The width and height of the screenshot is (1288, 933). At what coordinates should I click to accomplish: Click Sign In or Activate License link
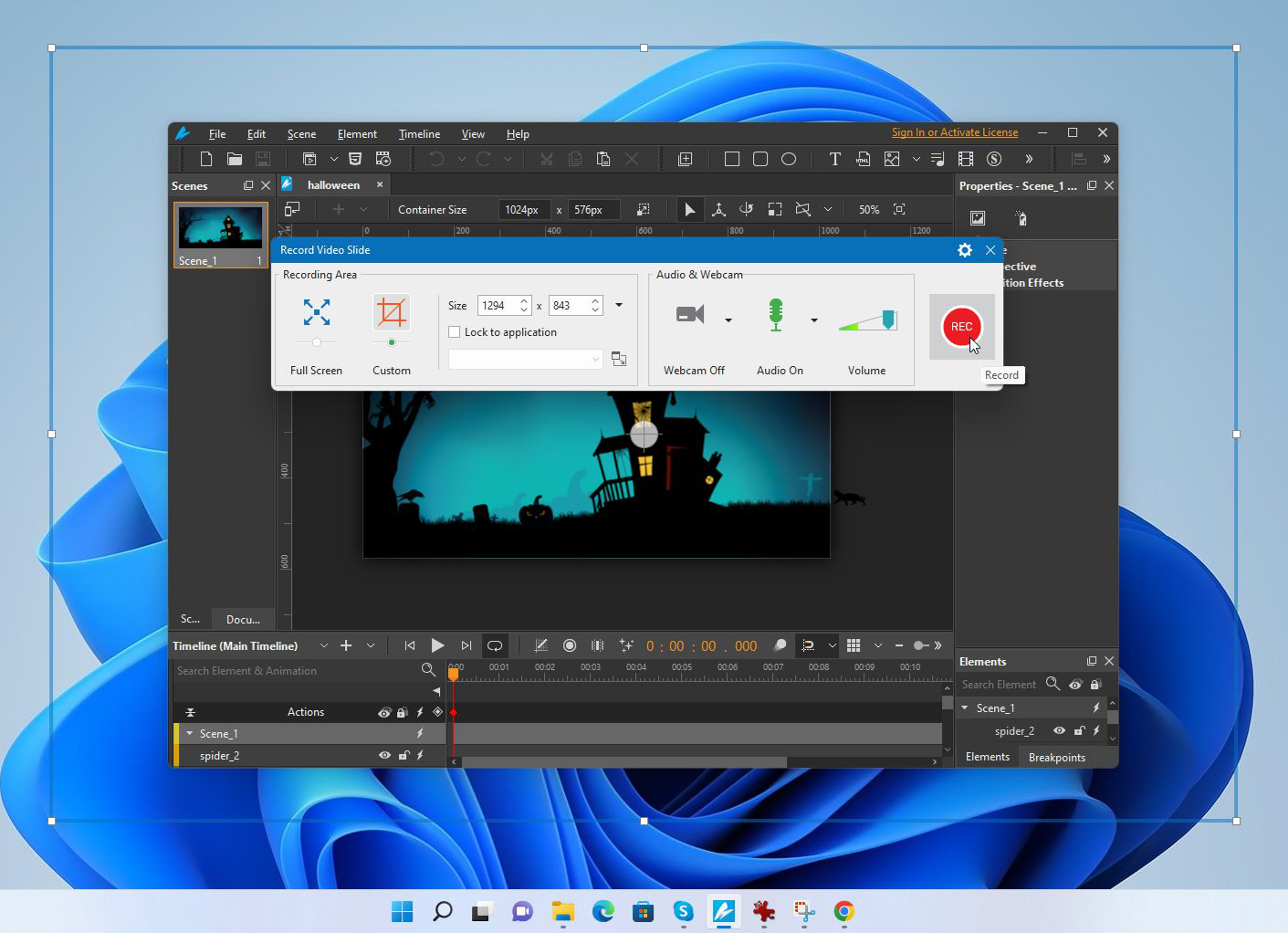[x=955, y=132]
